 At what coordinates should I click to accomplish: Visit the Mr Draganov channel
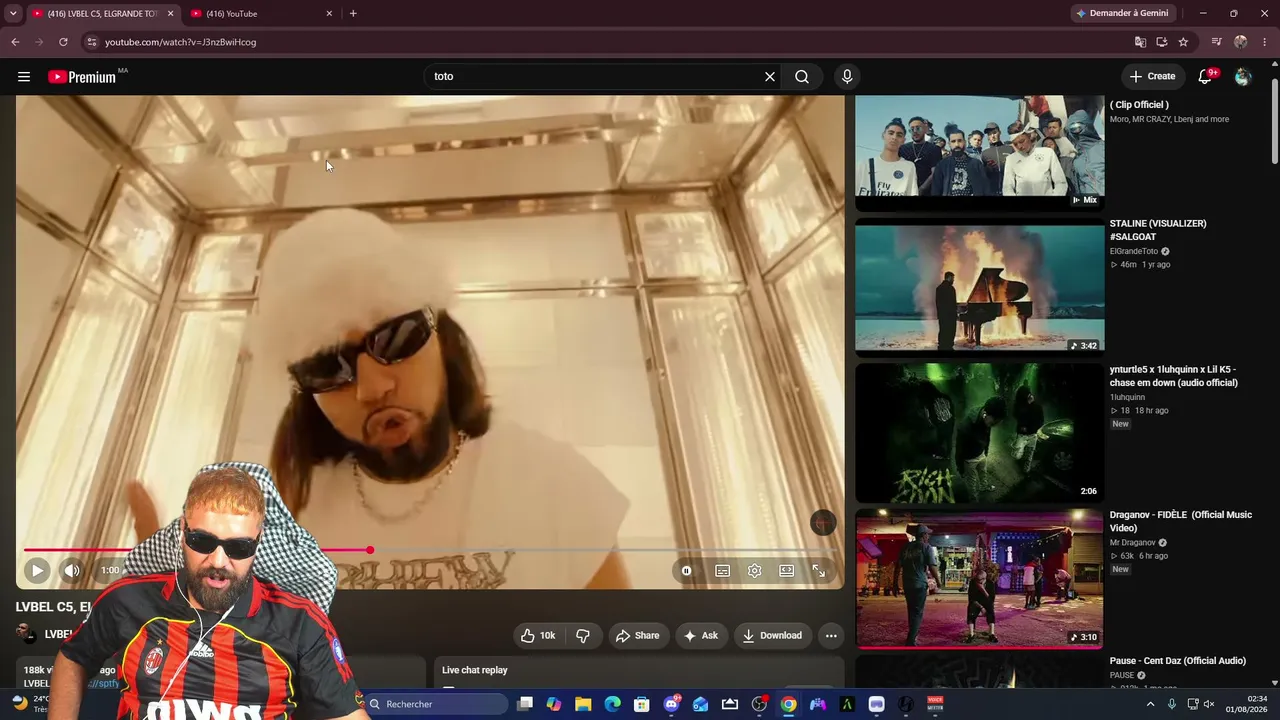pyautogui.click(x=1133, y=543)
